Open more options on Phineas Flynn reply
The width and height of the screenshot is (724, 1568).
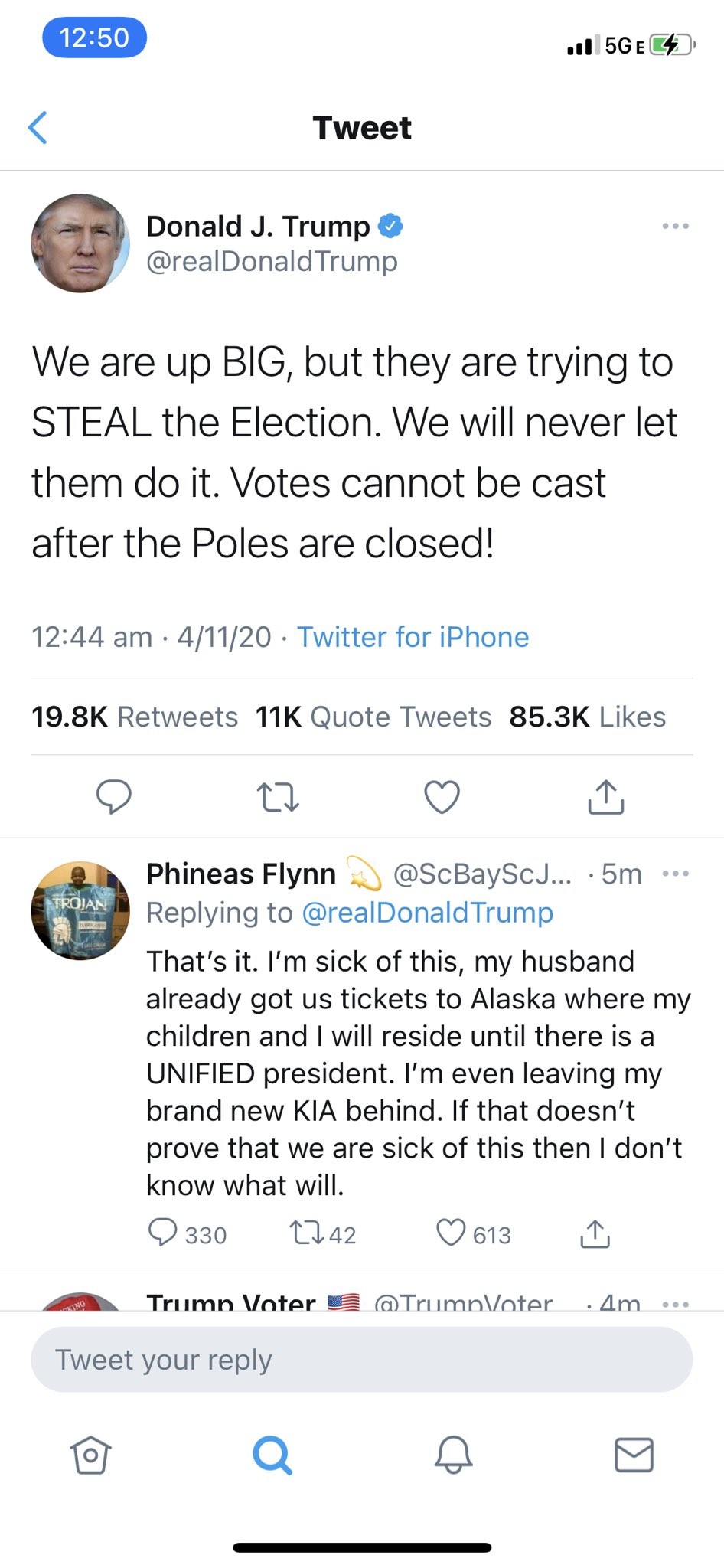(x=675, y=874)
